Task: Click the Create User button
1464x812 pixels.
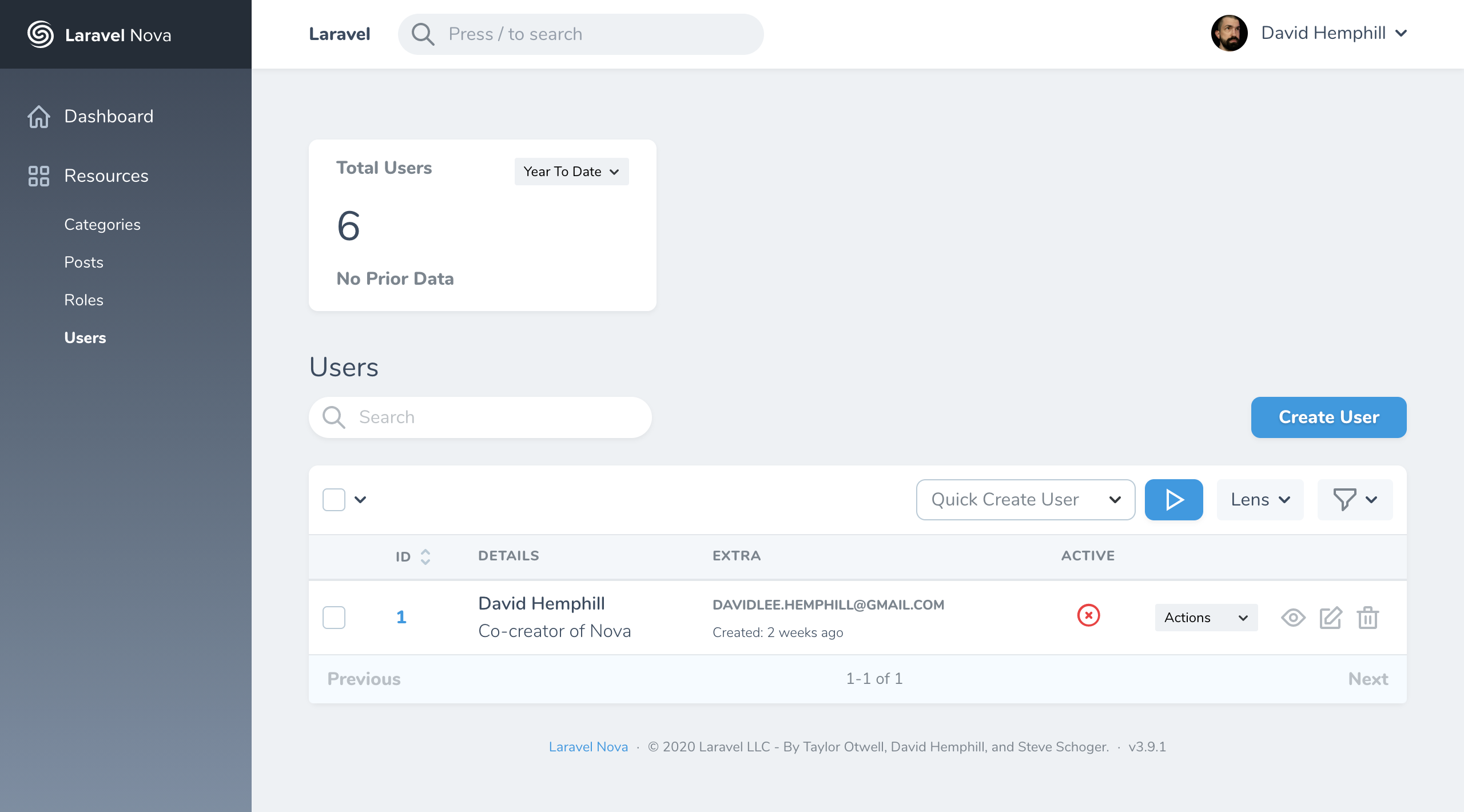Action: tap(1329, 417)
